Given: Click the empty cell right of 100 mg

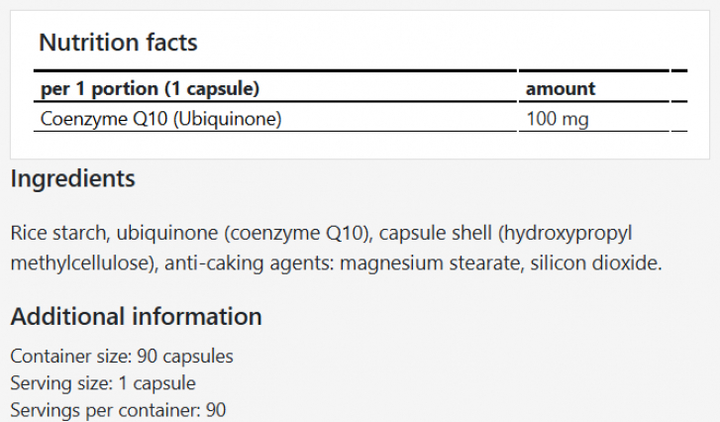Looking at the screenshot, I should point(678,118).
